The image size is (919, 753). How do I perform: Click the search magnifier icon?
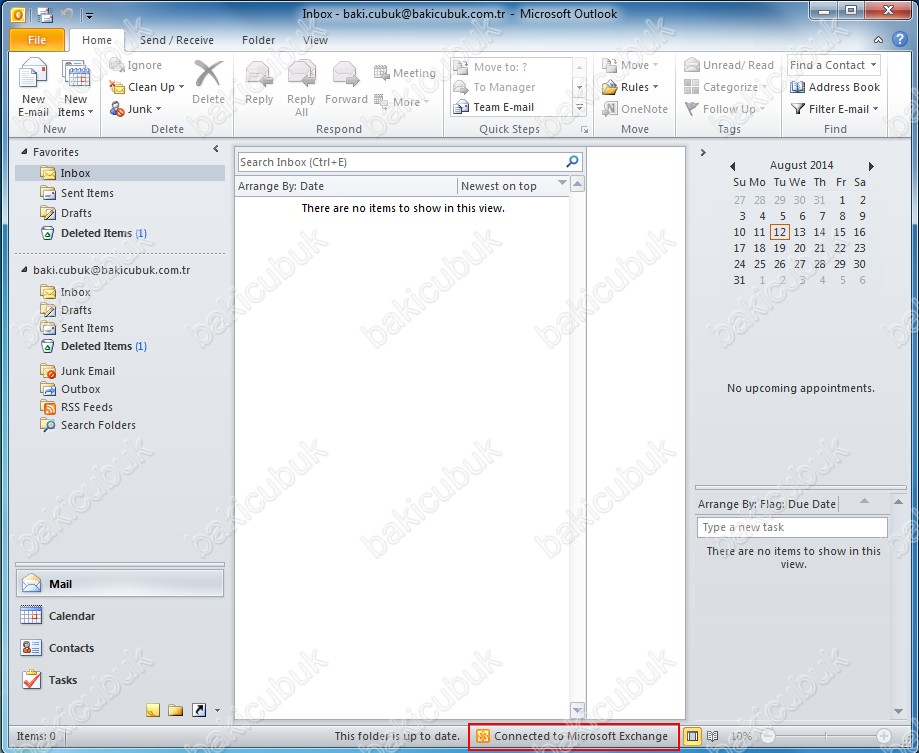click(573, 162)
